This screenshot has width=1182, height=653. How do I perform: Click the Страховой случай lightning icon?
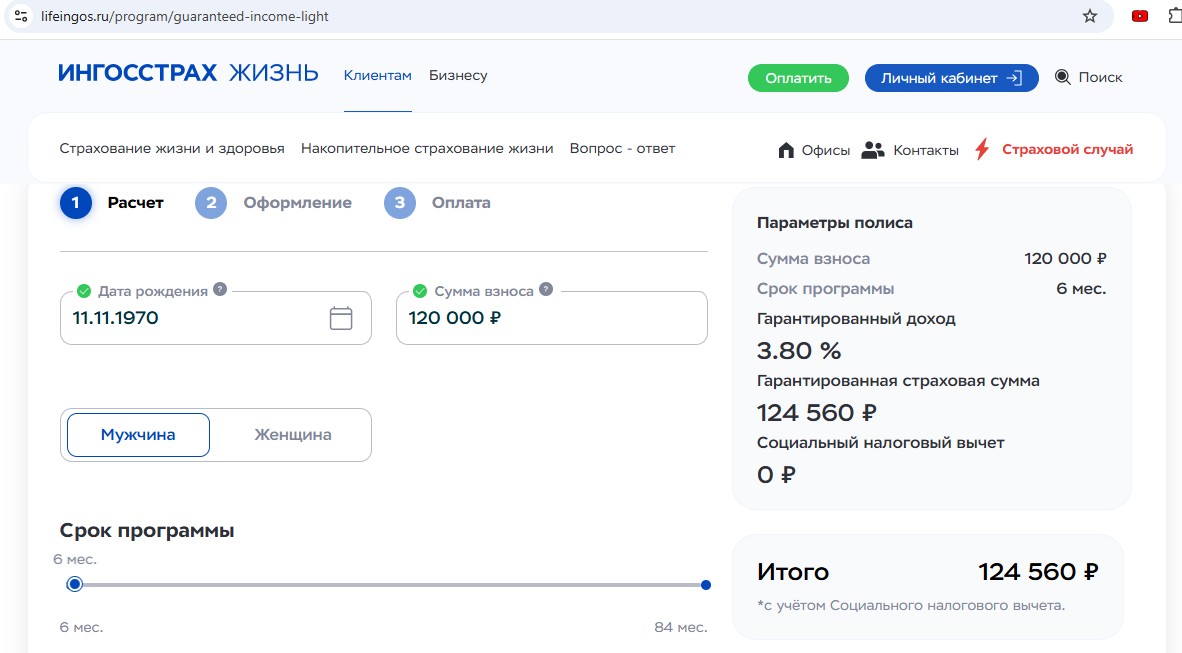point(982,149)
